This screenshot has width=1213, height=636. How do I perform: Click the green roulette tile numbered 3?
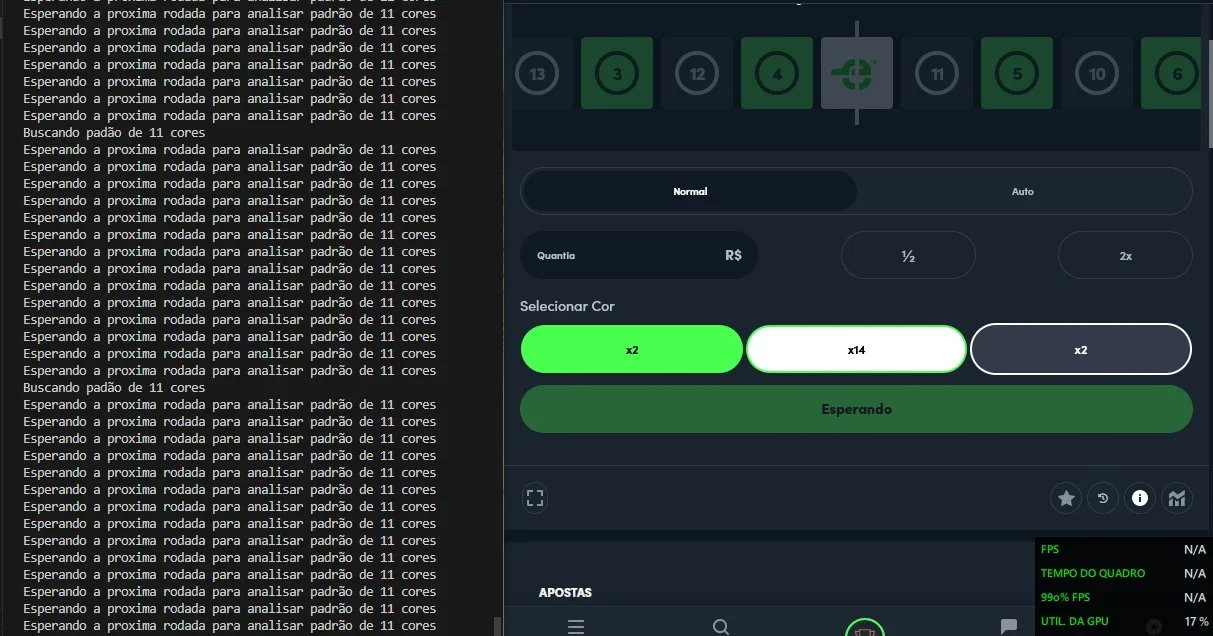tap(617, 74)
